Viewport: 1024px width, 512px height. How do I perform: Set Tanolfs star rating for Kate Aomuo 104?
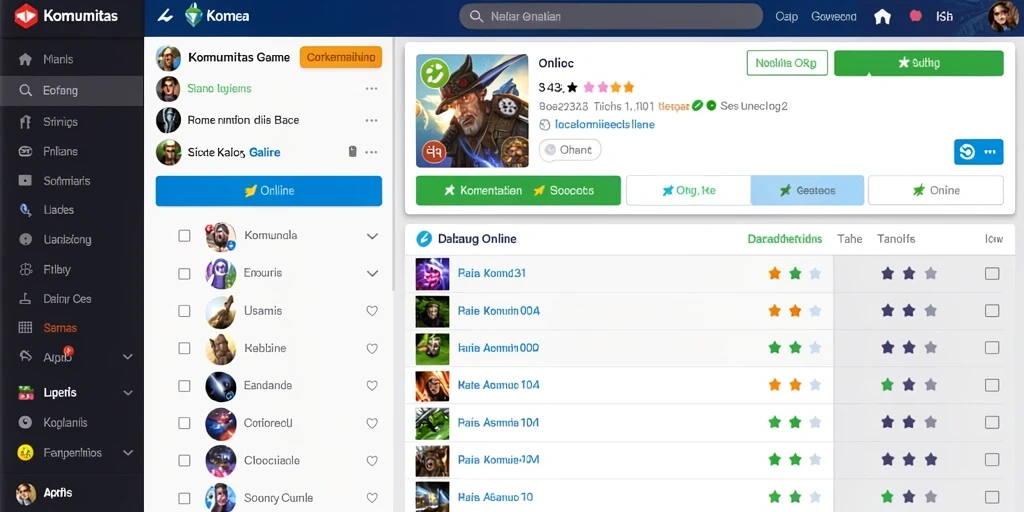click(908, 385)
